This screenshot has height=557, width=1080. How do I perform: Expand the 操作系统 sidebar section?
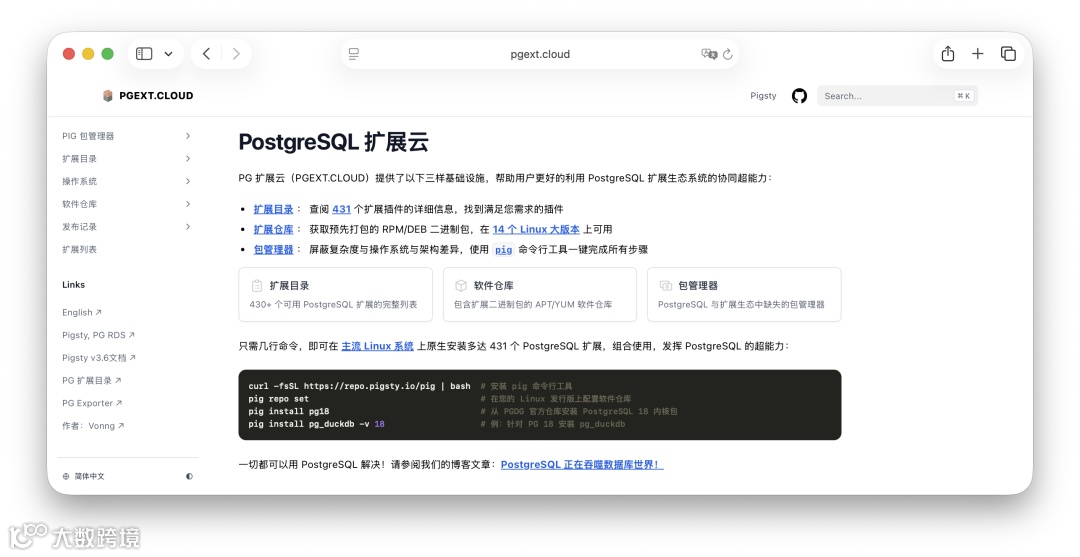[x=187, y=181]
